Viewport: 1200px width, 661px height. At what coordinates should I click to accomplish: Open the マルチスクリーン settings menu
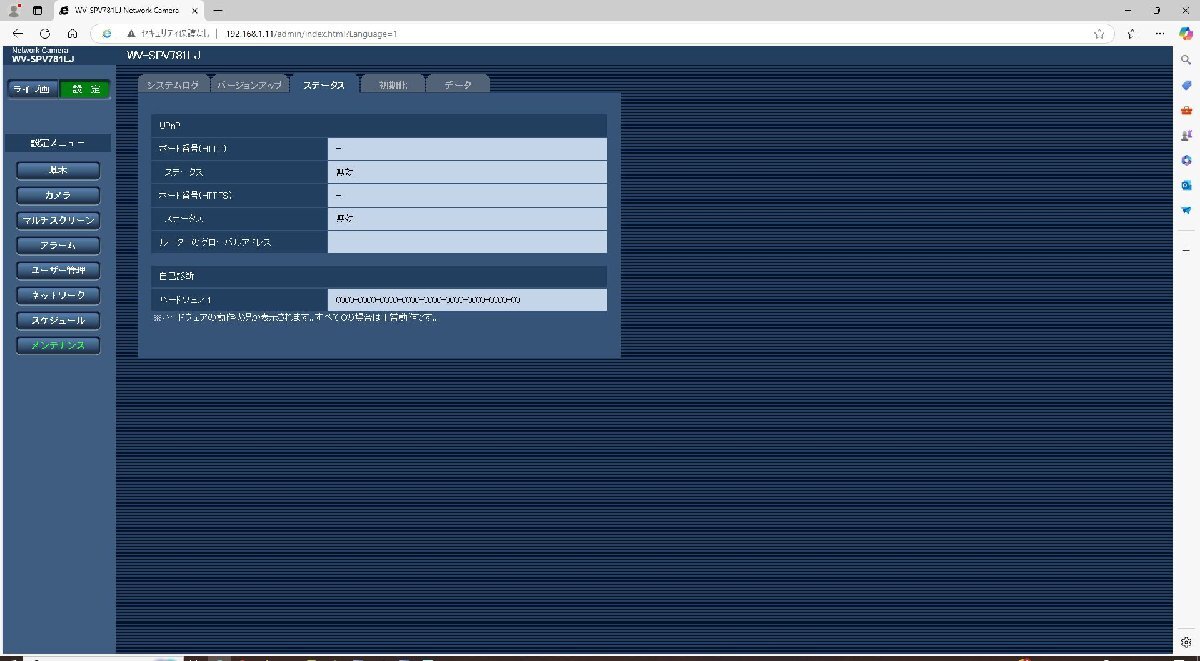(x=58, y=220)
